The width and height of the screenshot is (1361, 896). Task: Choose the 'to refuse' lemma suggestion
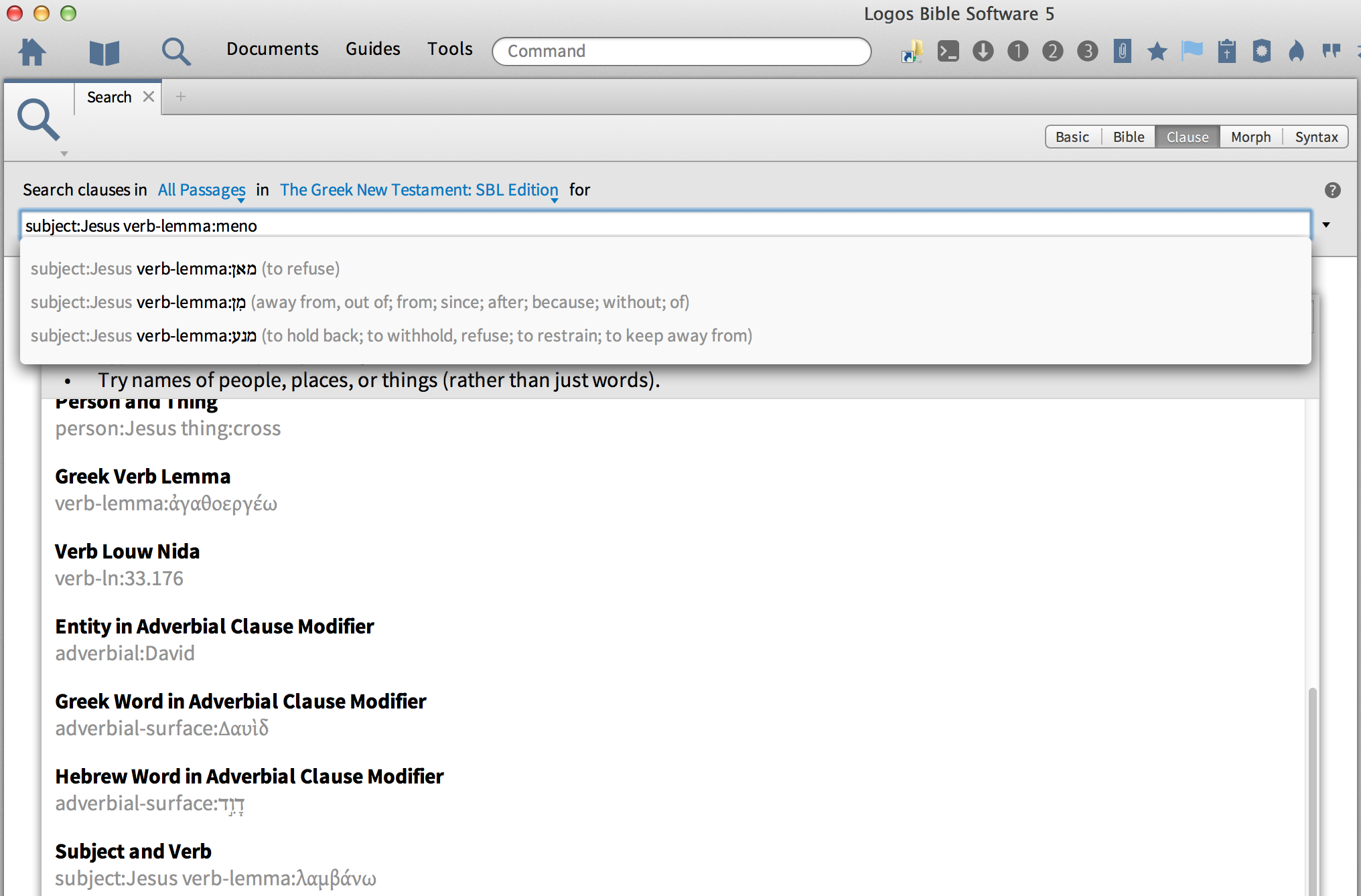[x=185, y=269]
